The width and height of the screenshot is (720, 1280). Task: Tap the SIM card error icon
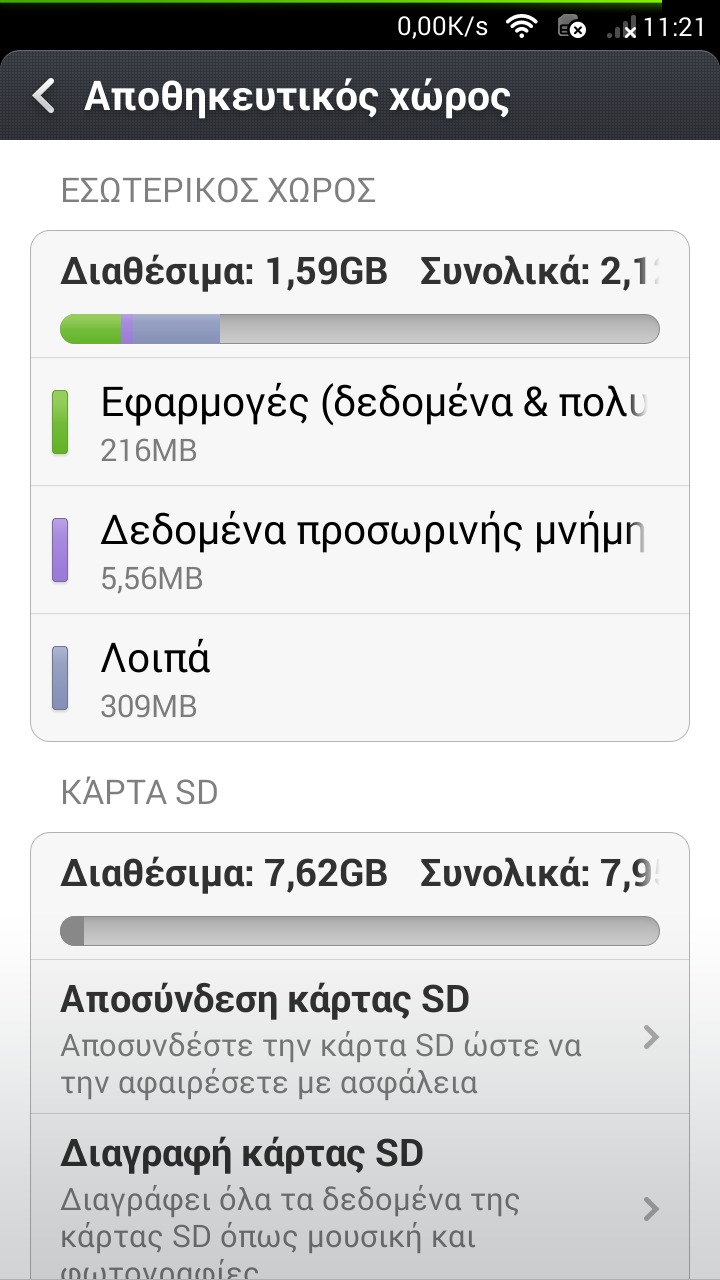[571, 27]
